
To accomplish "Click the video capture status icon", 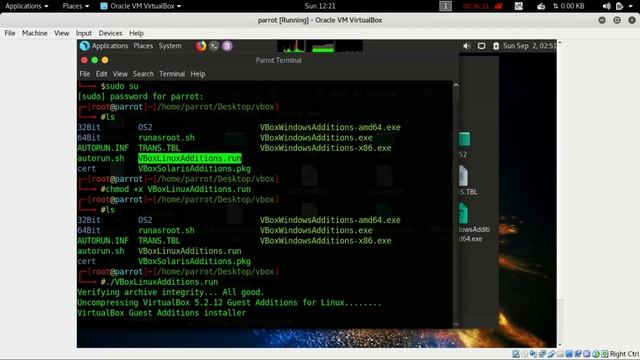I will 578,354.
